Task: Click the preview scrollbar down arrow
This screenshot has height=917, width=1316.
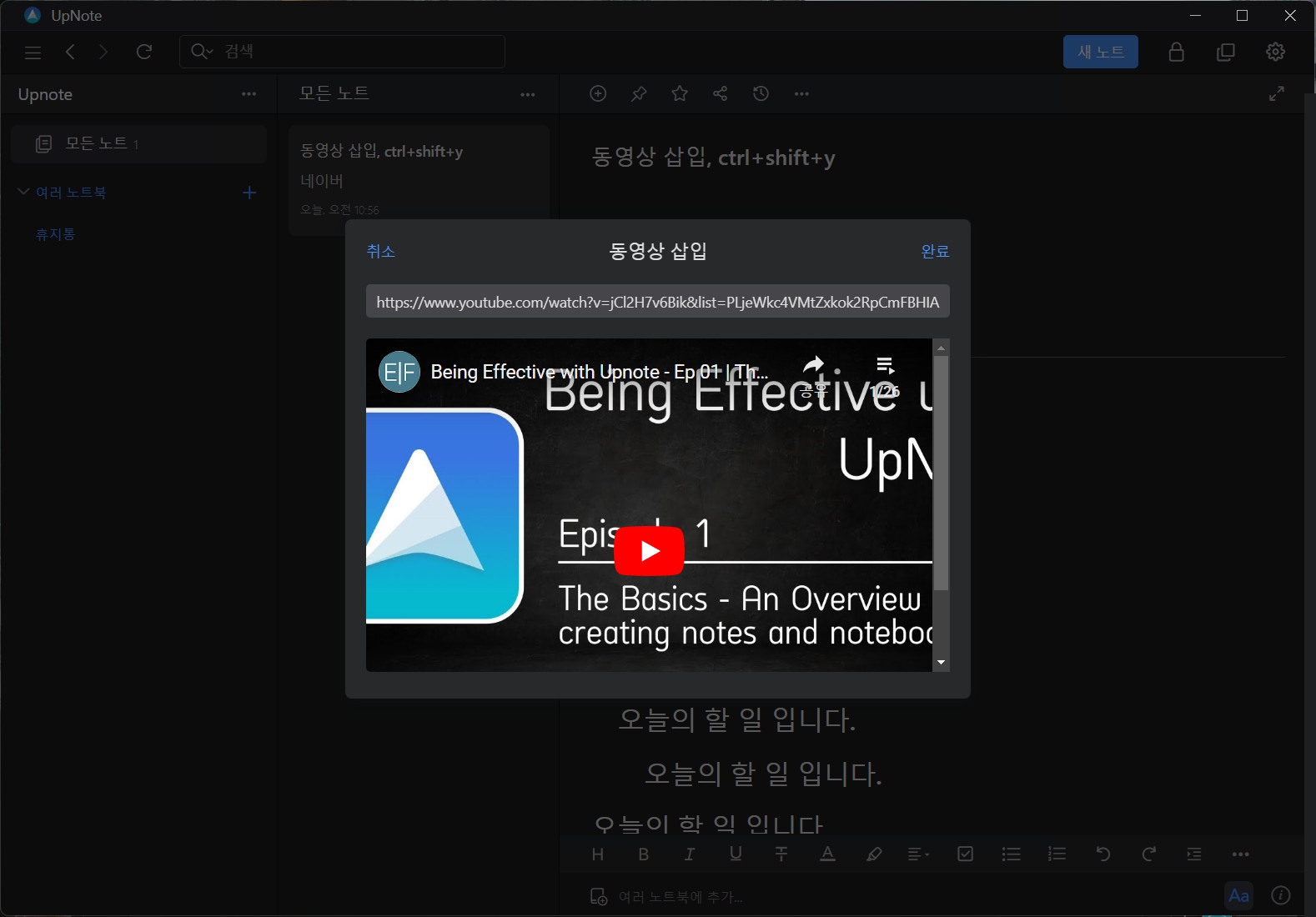Action: click(941, 664)
